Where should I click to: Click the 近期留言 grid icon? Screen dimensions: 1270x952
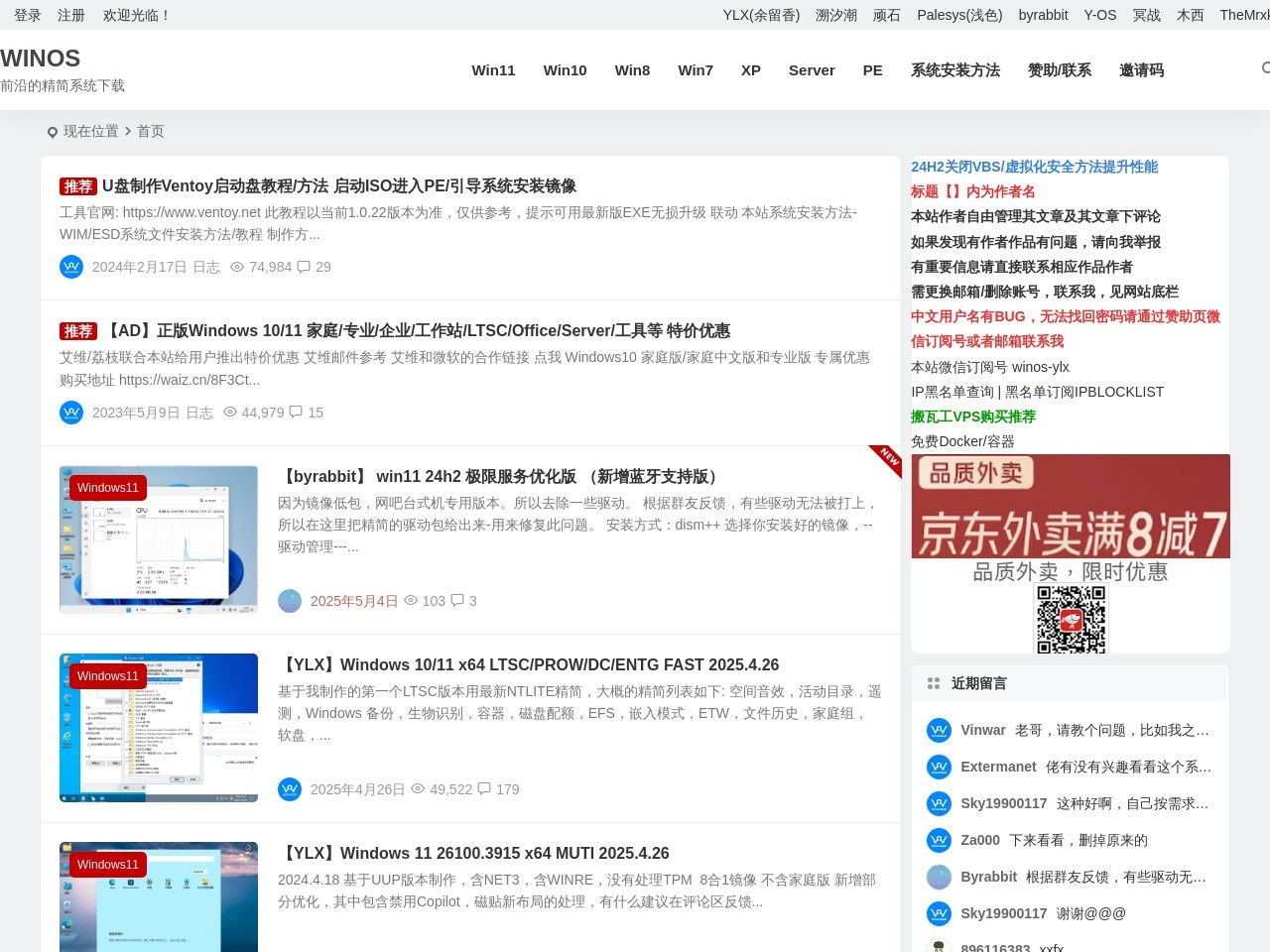pyautogui.click(x=934, y=683)
